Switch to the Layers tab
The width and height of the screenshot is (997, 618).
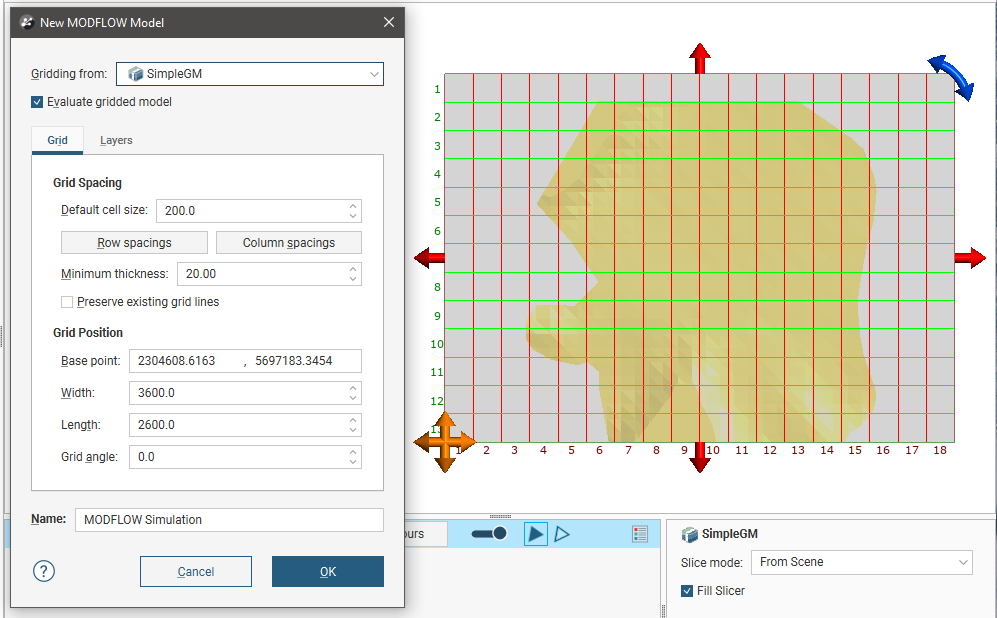(x=116, y=141)
